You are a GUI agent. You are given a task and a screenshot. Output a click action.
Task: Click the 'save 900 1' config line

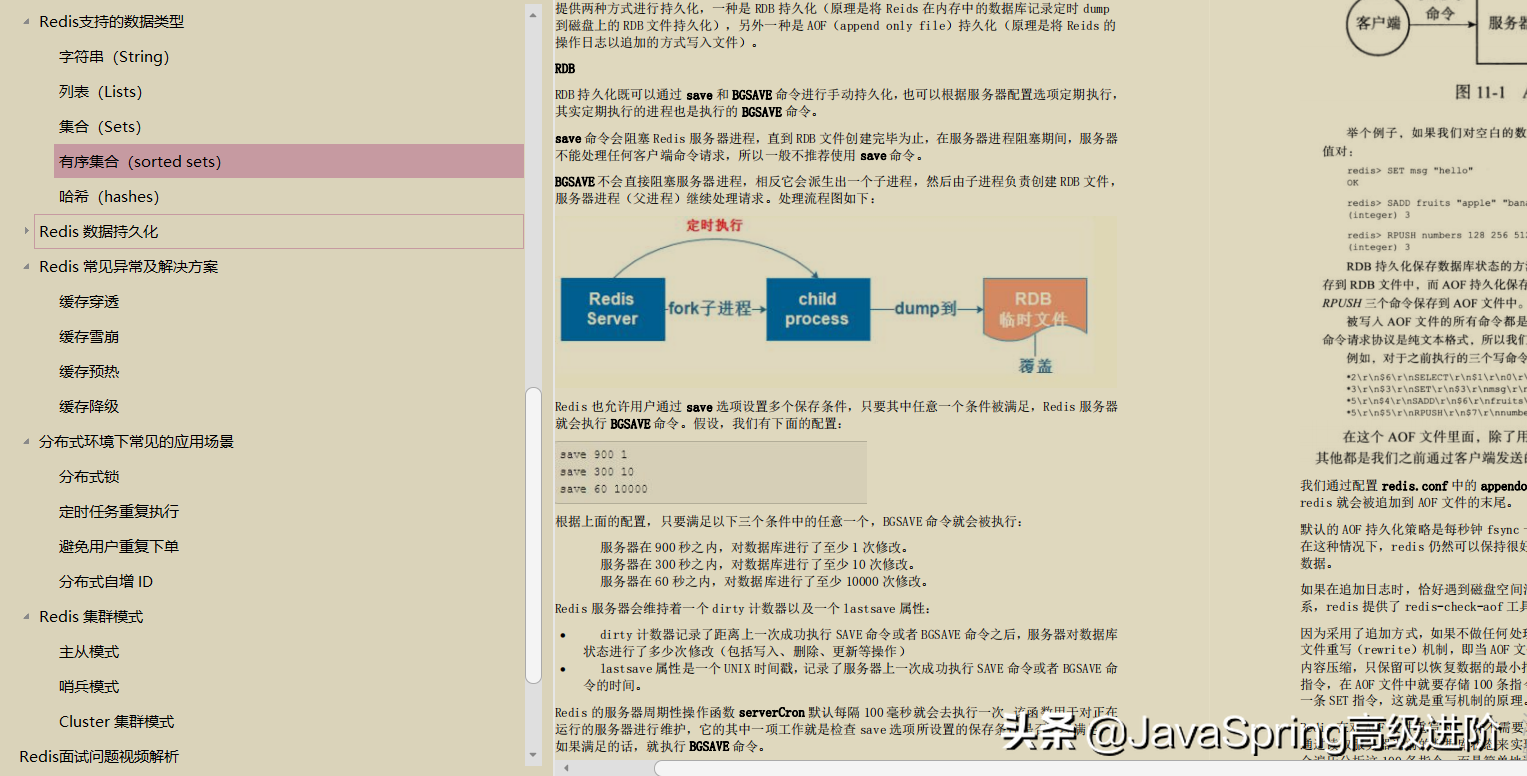point(594,455)
